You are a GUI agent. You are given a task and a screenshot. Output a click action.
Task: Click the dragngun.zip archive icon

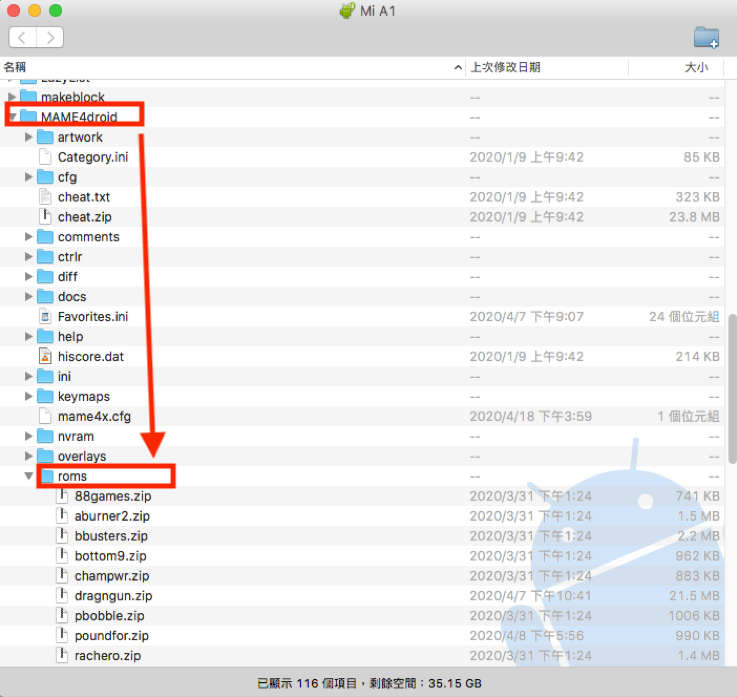(x=62, y=595)
